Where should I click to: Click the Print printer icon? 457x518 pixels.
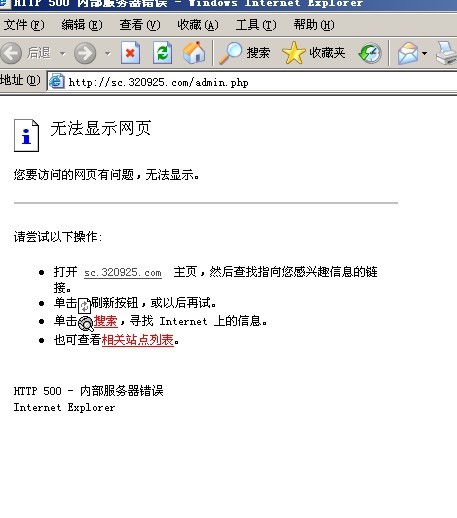point(447,53)
